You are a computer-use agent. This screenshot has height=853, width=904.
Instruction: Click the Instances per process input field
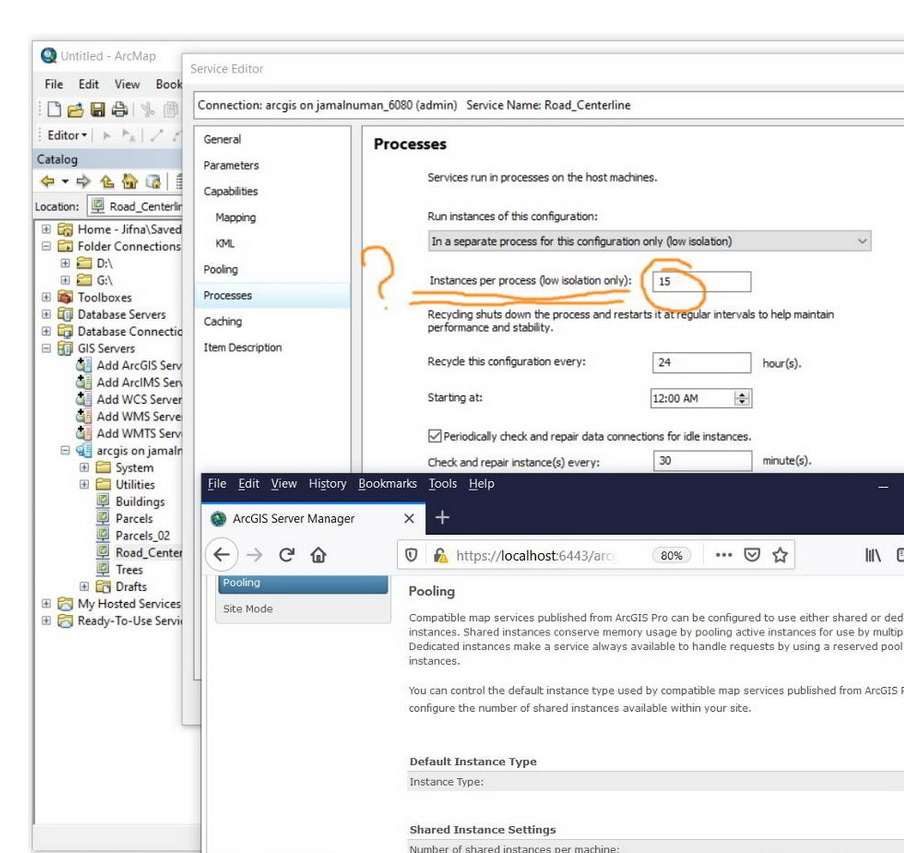702,282
